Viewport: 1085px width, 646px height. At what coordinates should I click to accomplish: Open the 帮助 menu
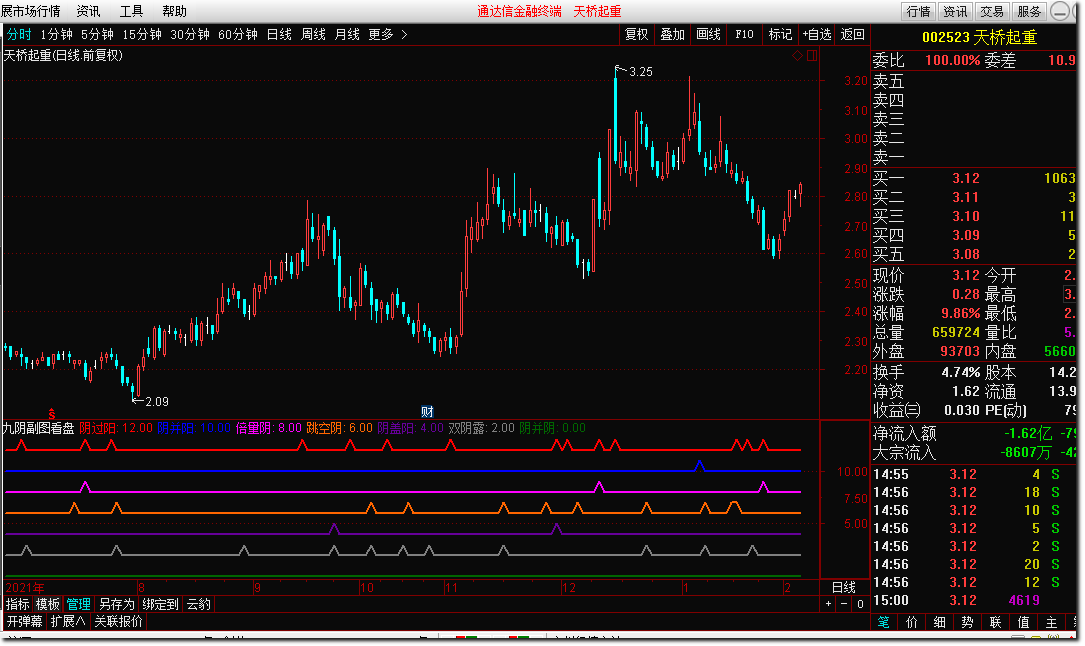click(x=174, y=11)
